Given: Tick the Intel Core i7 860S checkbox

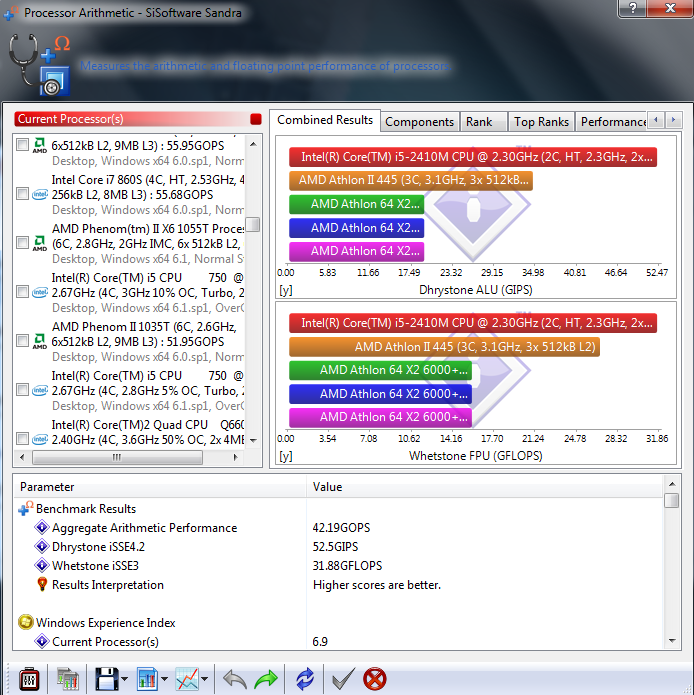Looking at the screenshot, I should pyautogui.click(x=22, y=194).
